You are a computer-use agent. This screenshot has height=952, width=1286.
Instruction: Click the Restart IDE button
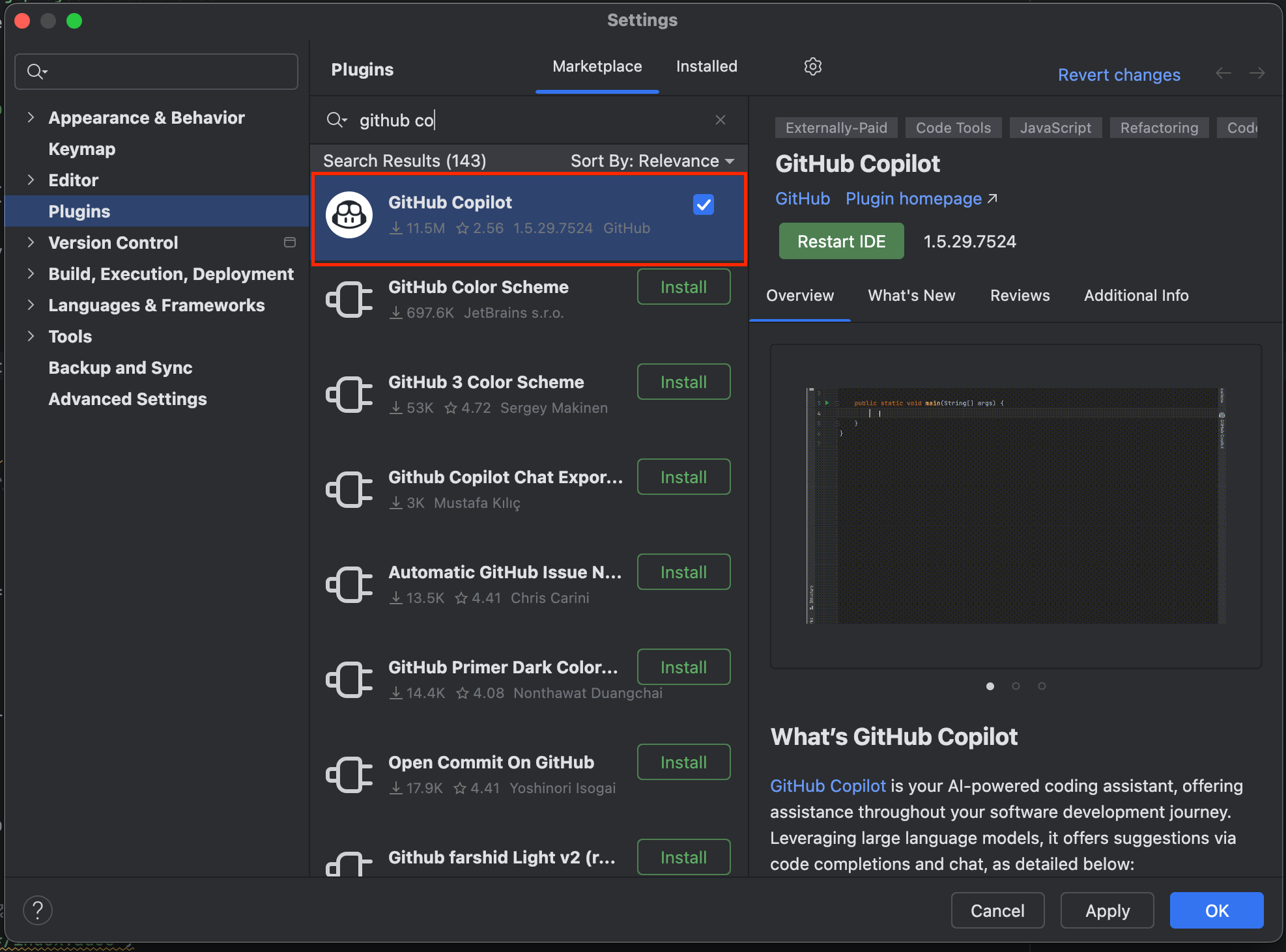tap(841, 242)
